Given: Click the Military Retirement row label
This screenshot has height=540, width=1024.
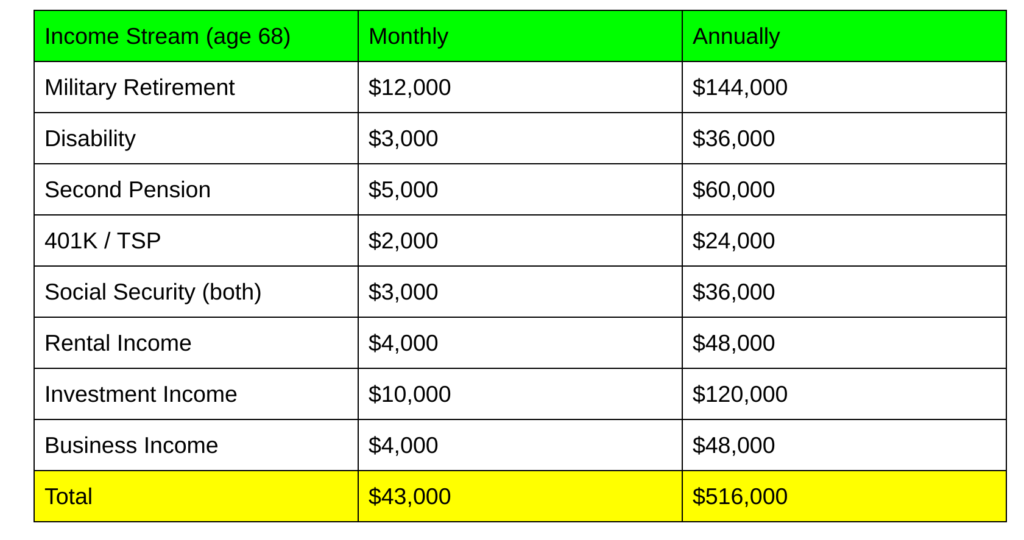Looking at the screenshot, I should pyautogui.click(x=139, y=88).
